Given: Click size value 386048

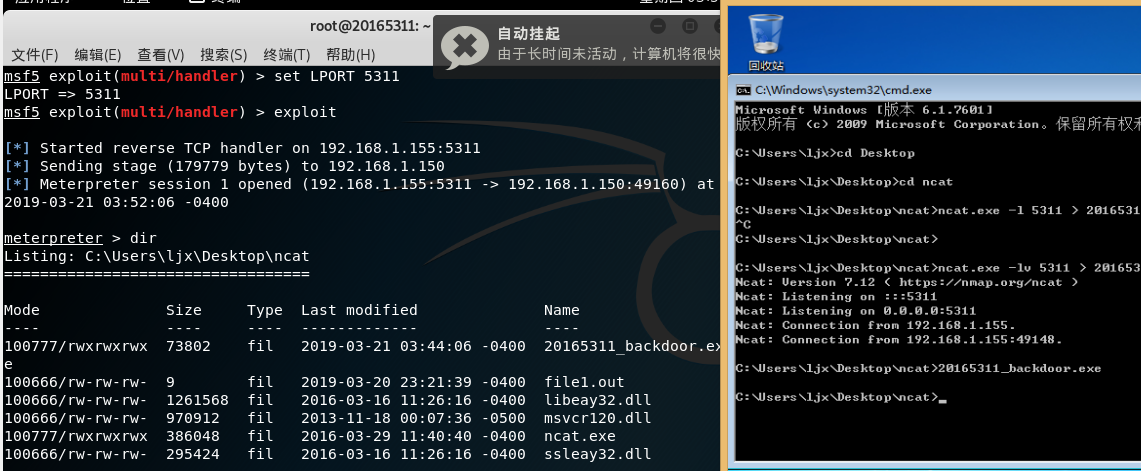Looking at the screenshot, I should (x=192, y=437).
